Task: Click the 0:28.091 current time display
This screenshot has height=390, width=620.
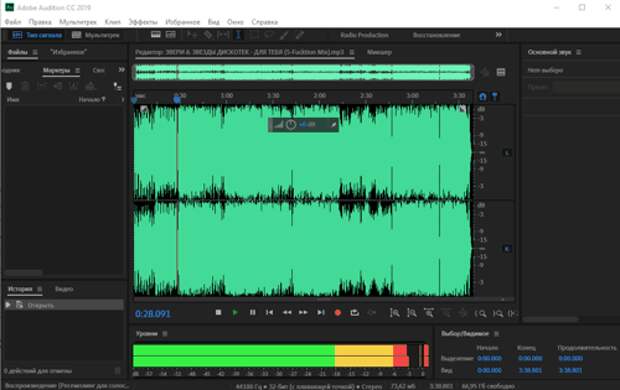Action: tap(153, 314)
